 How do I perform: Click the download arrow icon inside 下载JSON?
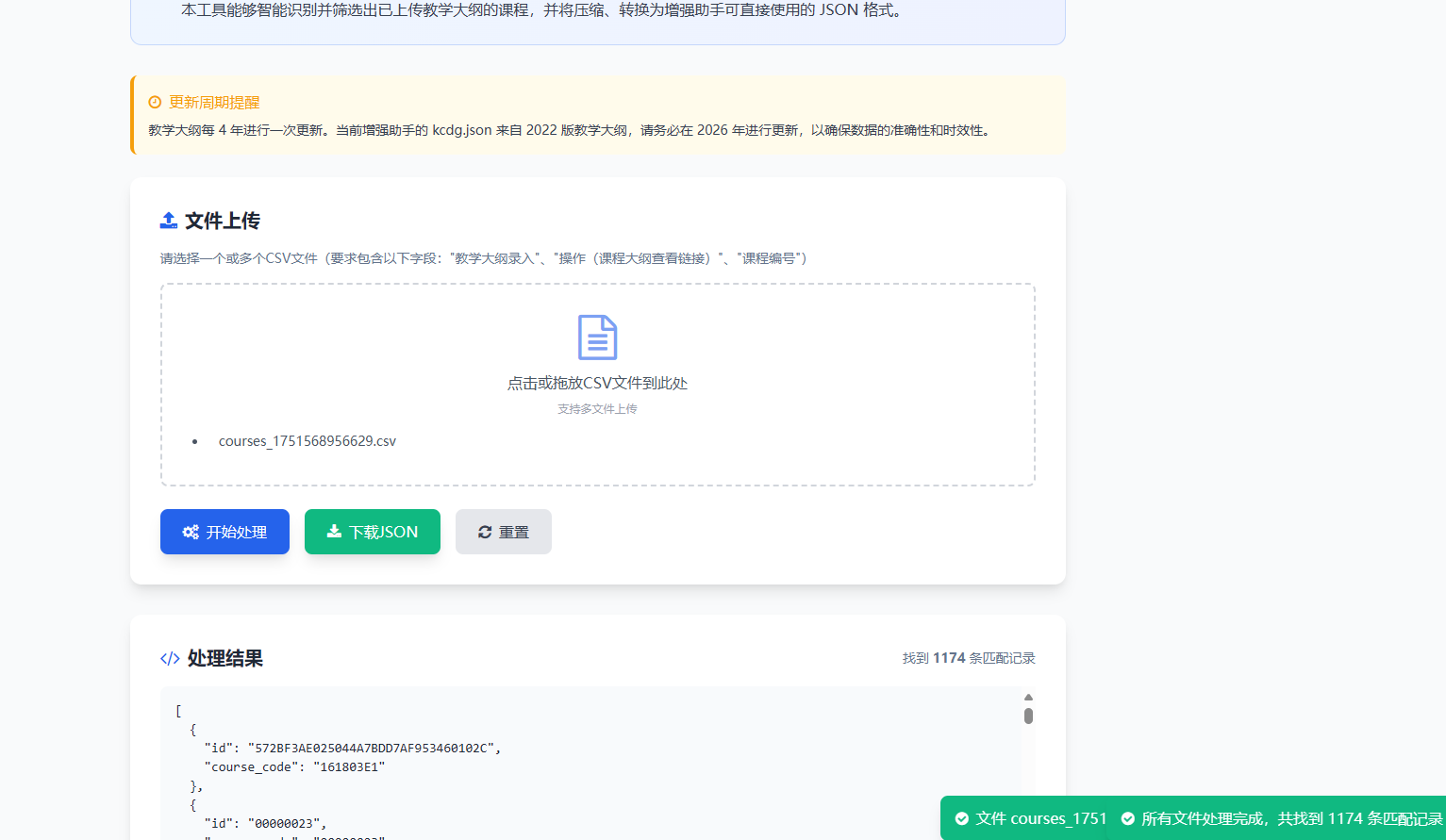[x=334, y=532]
